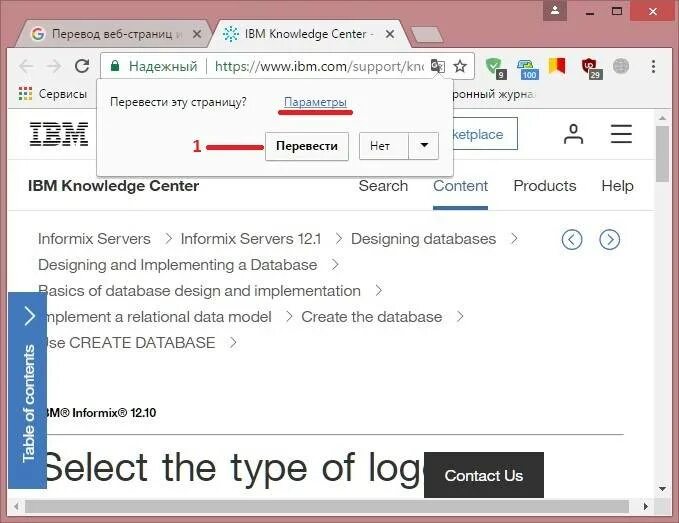Open the Content menu item
The width and height of the screenshot is (679, 523).
460,186
